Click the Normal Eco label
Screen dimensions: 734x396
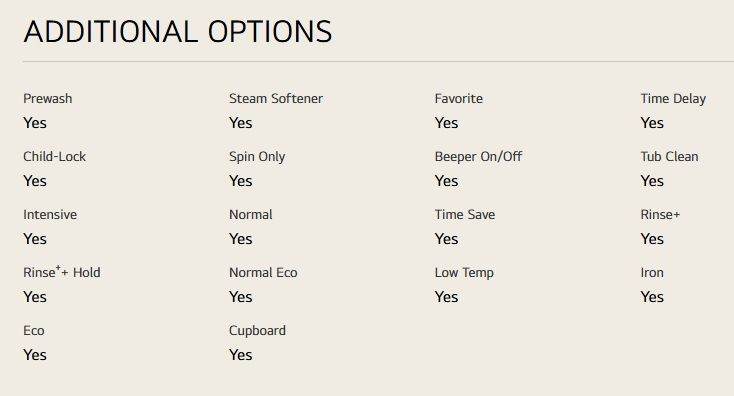263,272
